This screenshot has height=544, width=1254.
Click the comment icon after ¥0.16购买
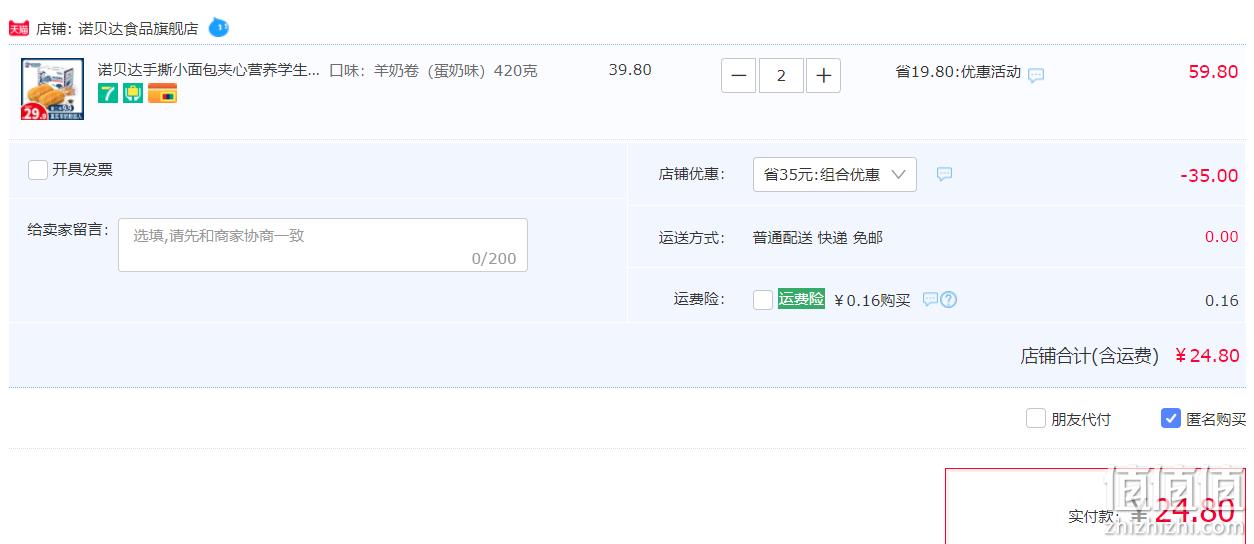[930, 299]
